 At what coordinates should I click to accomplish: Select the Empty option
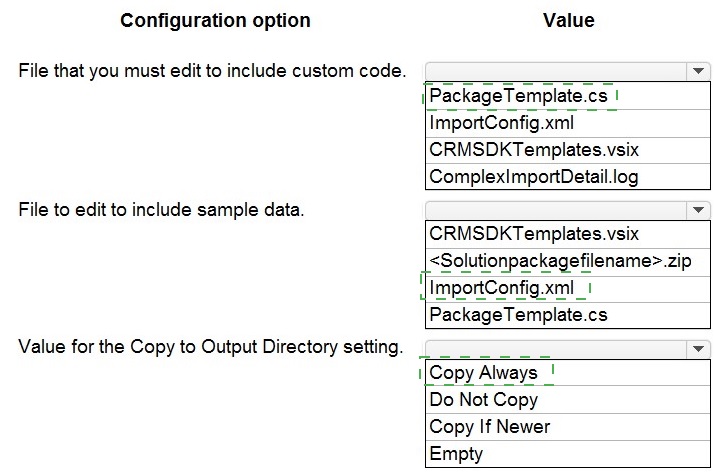456,453
